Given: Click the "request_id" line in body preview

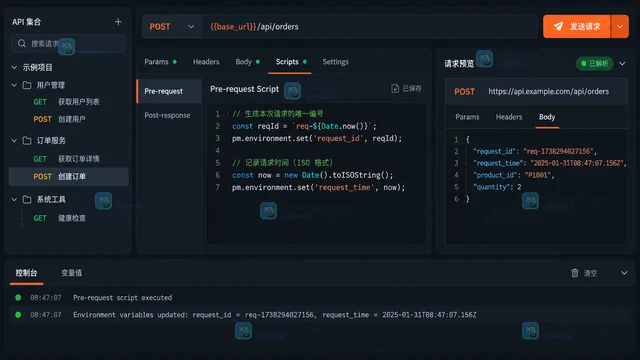Looking at the screenshot, I should 535,151.
